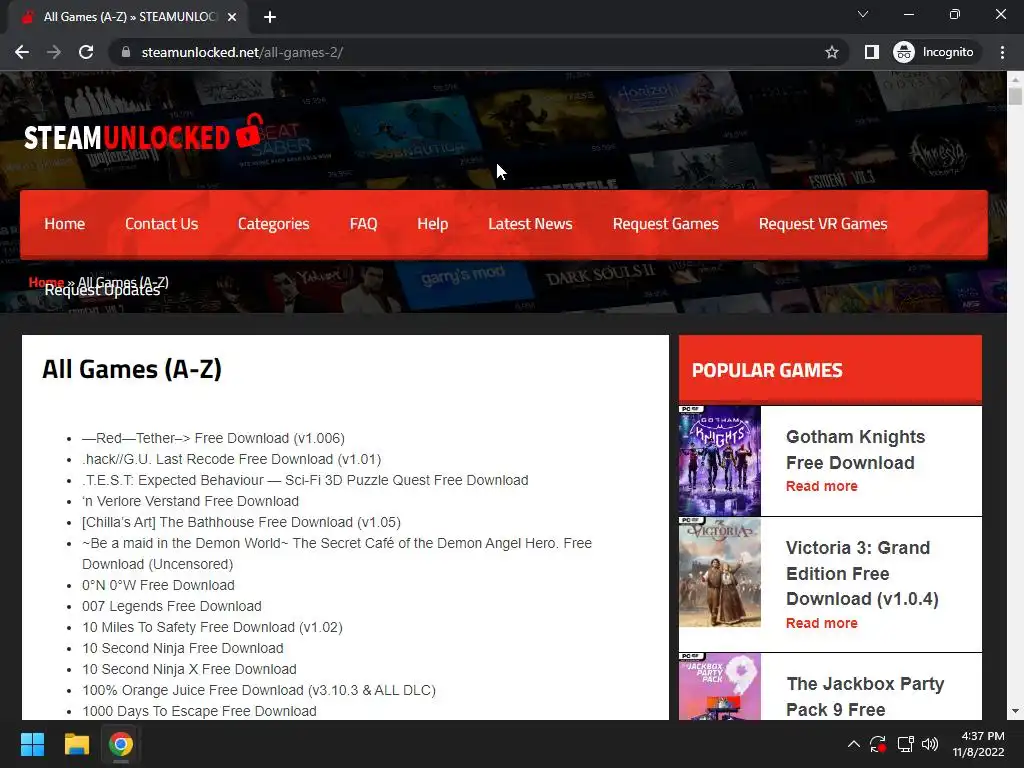Viewport: 1024px width, 768px height.
Task: Open .hack//G.U. Last Recode link
Action: click(x=232, y=459)
